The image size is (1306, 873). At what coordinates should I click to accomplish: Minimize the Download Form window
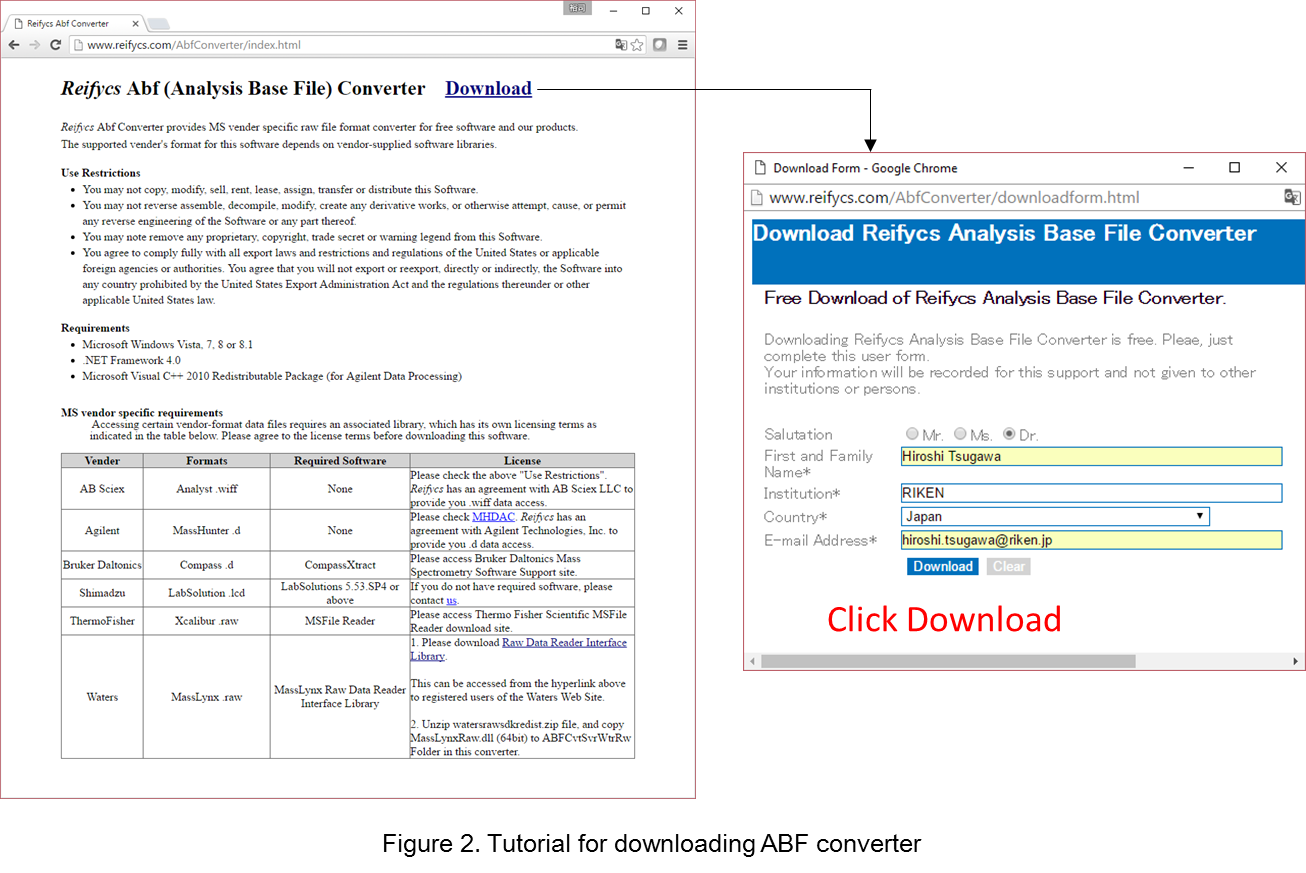coord(1189,168)
